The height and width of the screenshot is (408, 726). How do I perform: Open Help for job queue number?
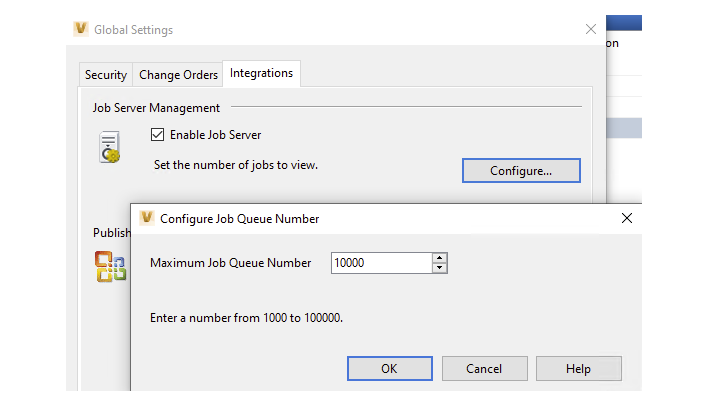click(x=578, y=369)
